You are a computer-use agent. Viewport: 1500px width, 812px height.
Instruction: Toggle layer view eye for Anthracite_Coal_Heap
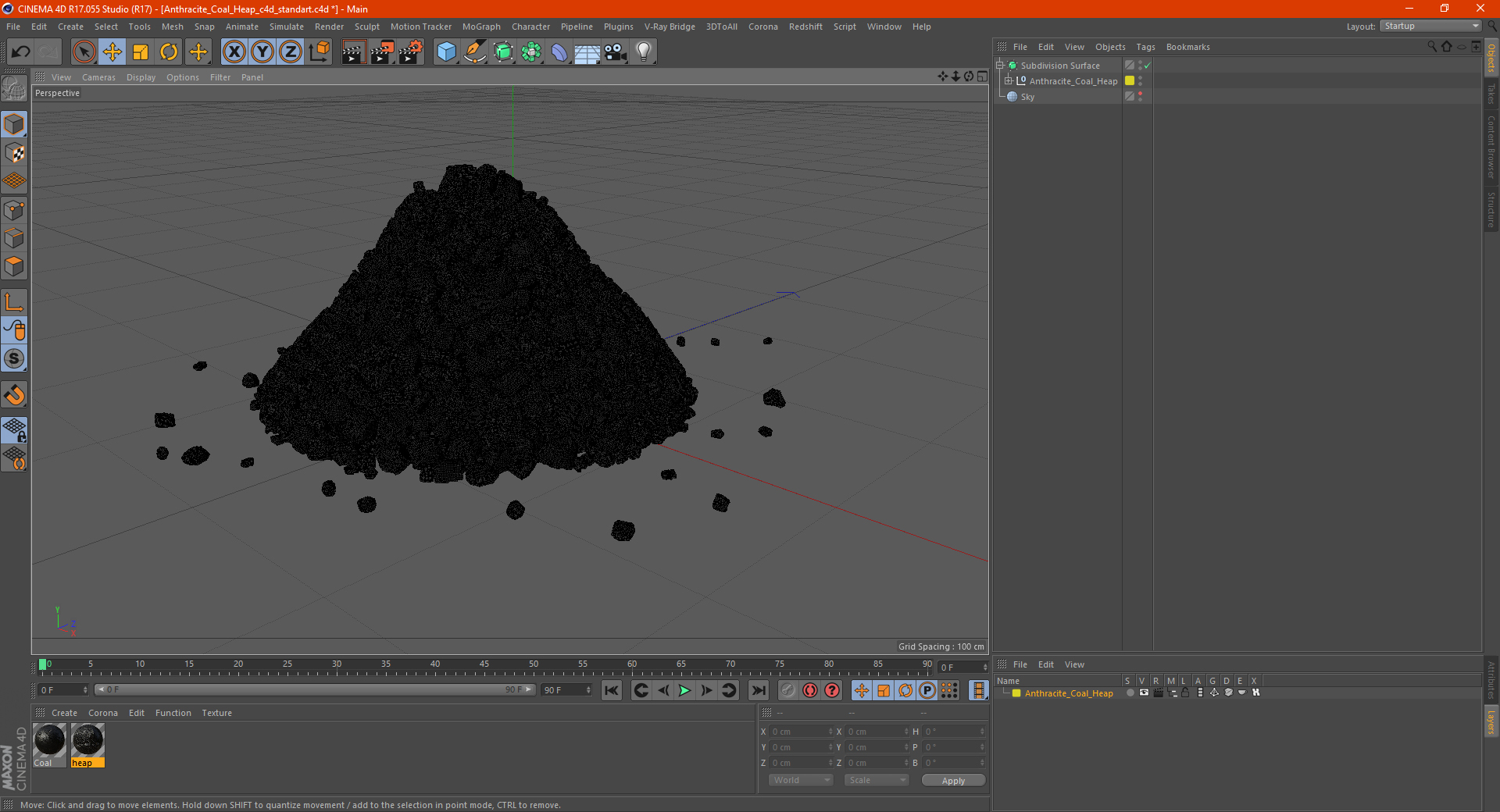[1144, 693]
